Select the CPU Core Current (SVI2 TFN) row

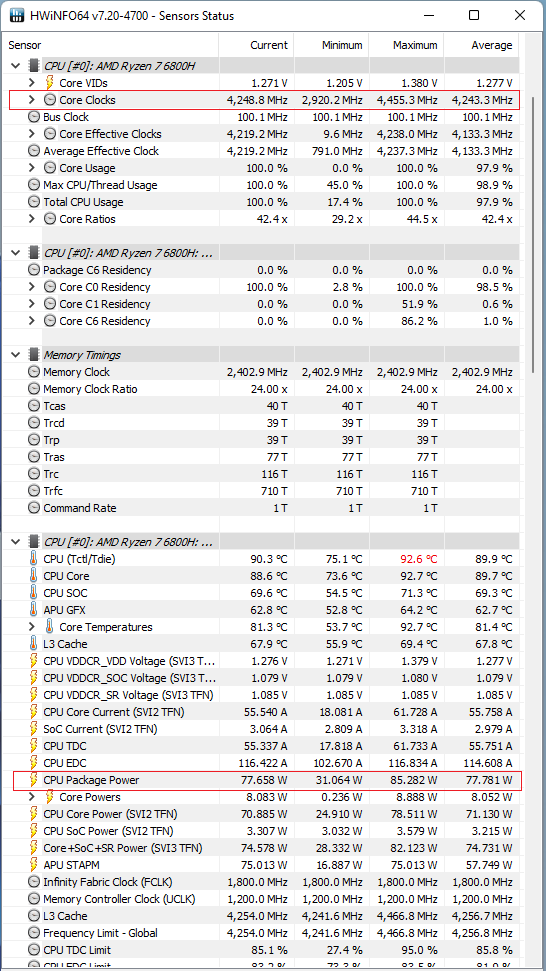coord(262,712)
